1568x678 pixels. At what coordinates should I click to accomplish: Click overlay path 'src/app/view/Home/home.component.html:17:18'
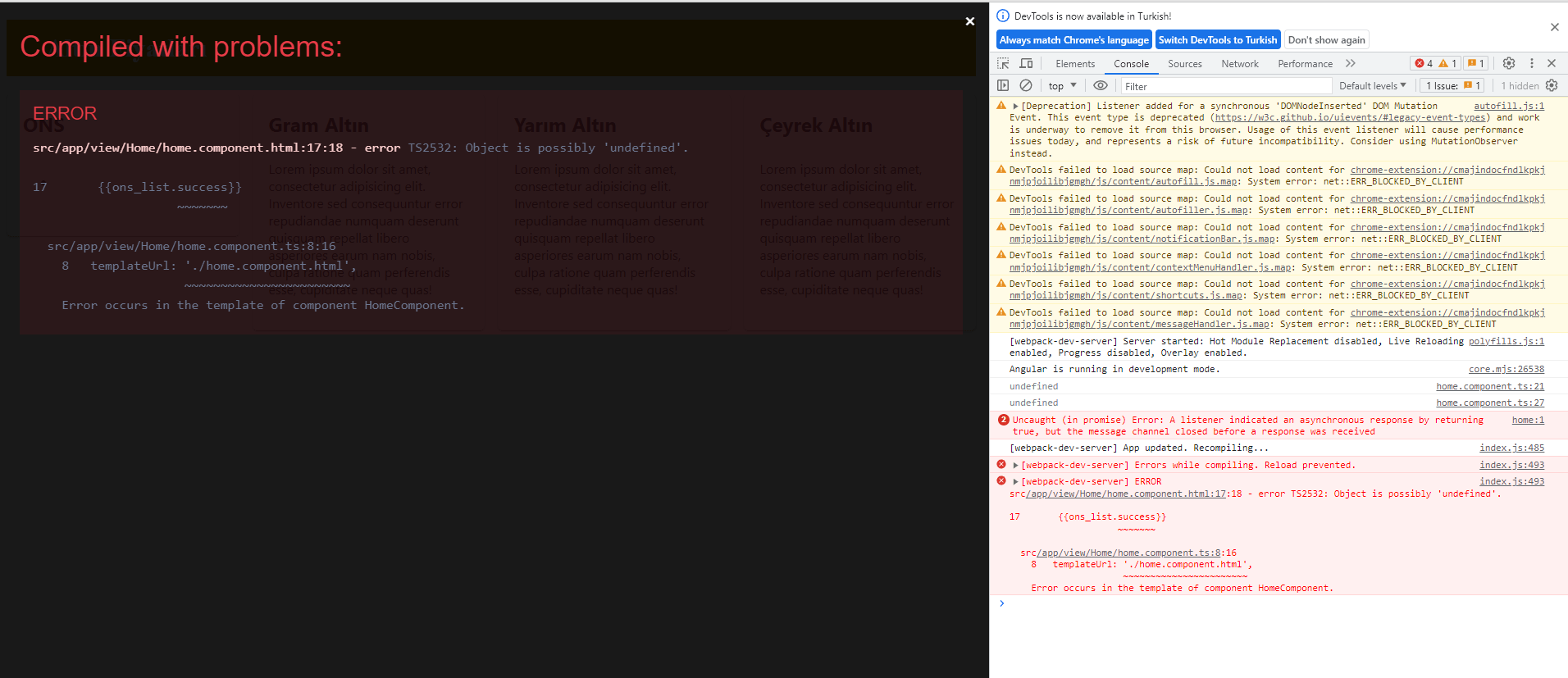tap(188, 148)
